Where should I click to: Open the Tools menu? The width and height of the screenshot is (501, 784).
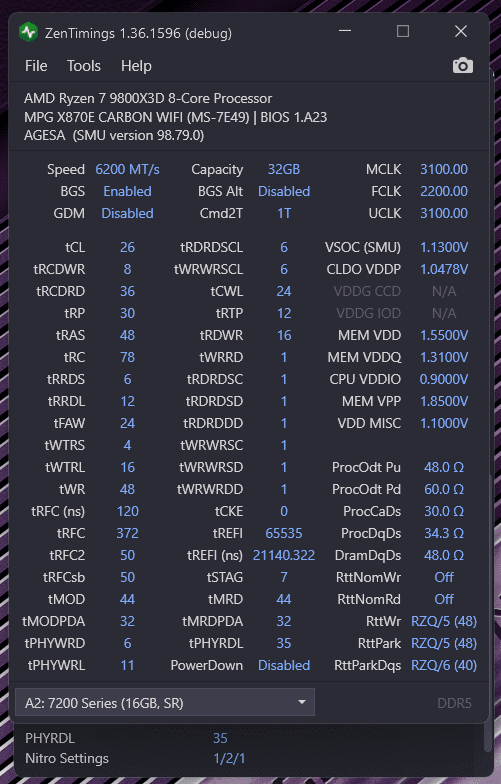coord(84,66)
